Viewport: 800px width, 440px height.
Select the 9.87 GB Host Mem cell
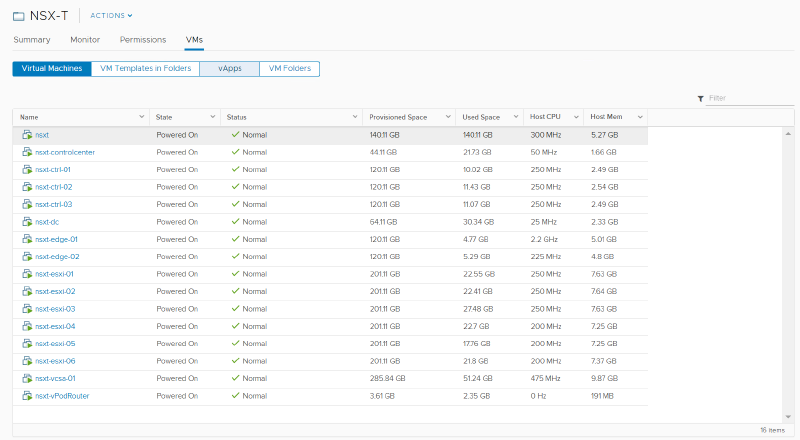pos(604,378)
